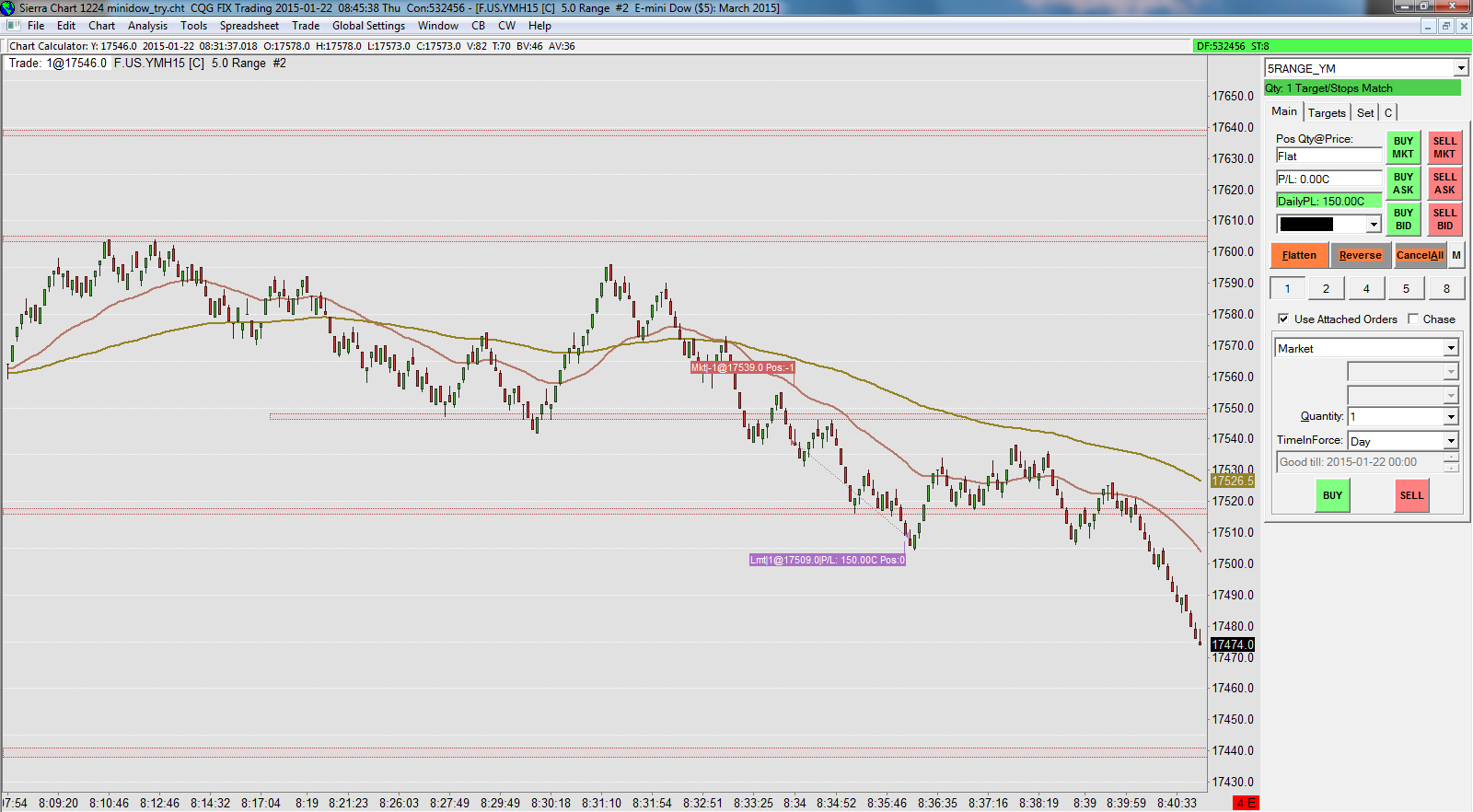The height and width of the screenshot is (812, 1473).
Task: Click the BUY BID button
Action: pyautogui.click(x=1403, y=219)
